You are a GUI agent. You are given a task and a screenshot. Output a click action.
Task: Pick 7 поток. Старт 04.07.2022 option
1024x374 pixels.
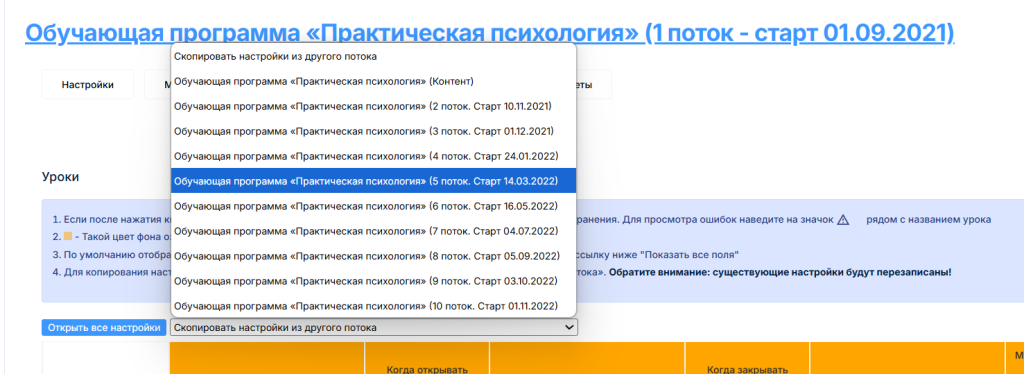374,230
